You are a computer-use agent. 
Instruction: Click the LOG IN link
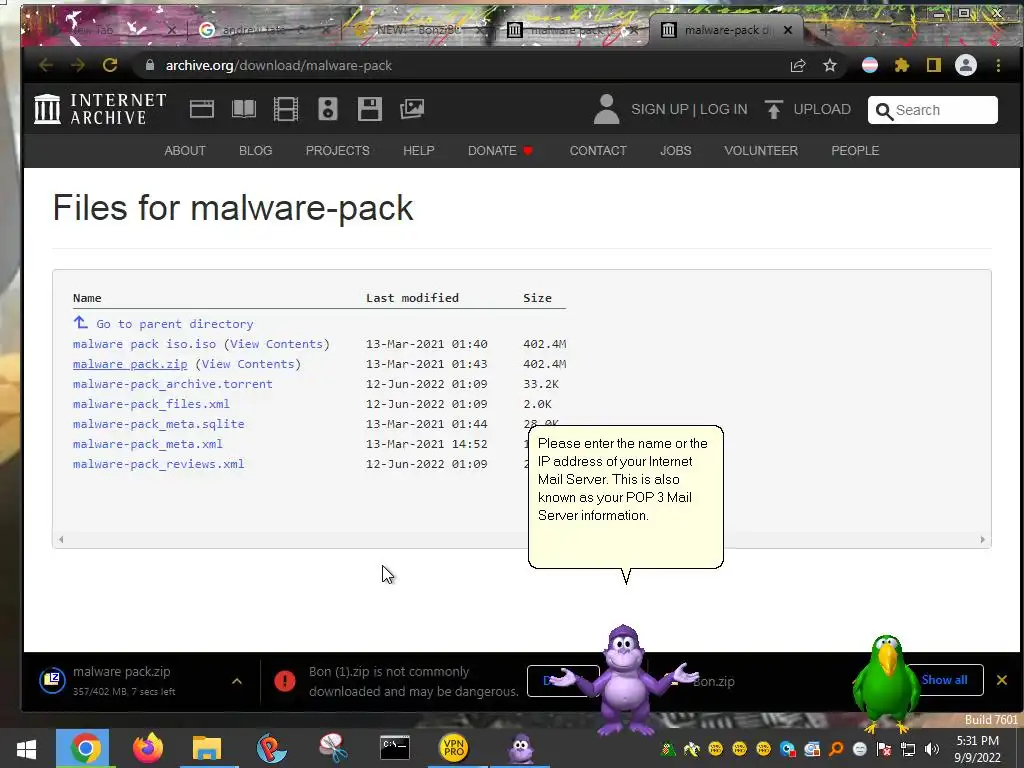[724, 109]
